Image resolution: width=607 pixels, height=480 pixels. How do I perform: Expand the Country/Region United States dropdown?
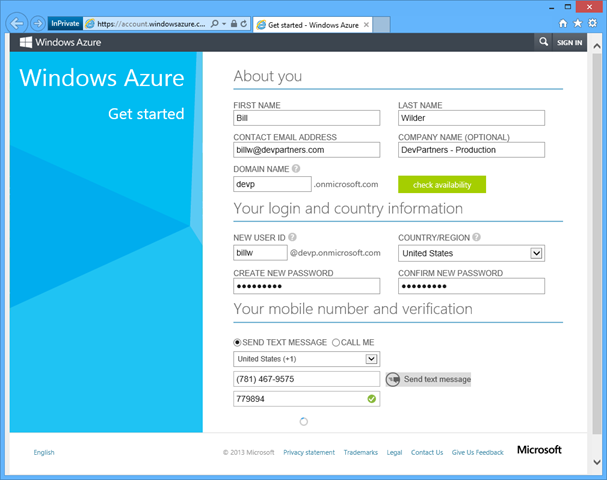point(537,253)
